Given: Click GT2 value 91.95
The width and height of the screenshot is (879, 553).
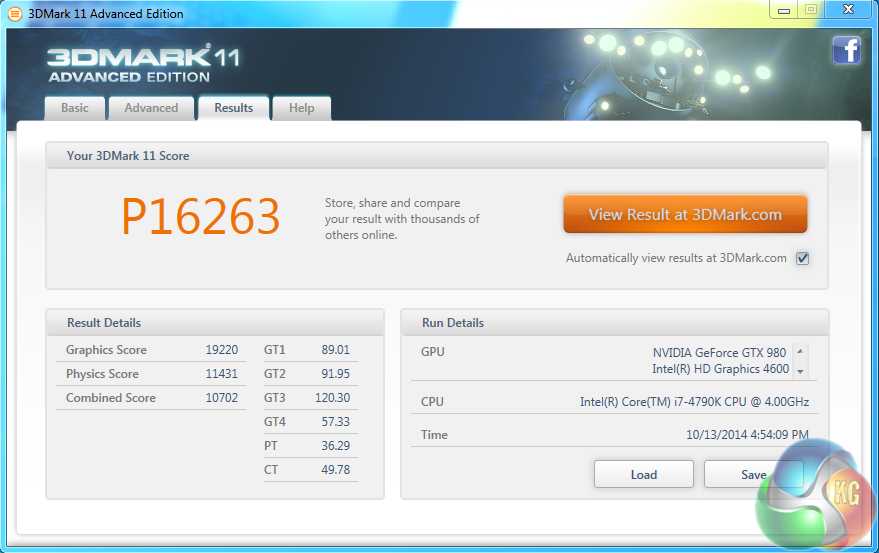Looking at the screenshot, I should [x=335, y=374].
